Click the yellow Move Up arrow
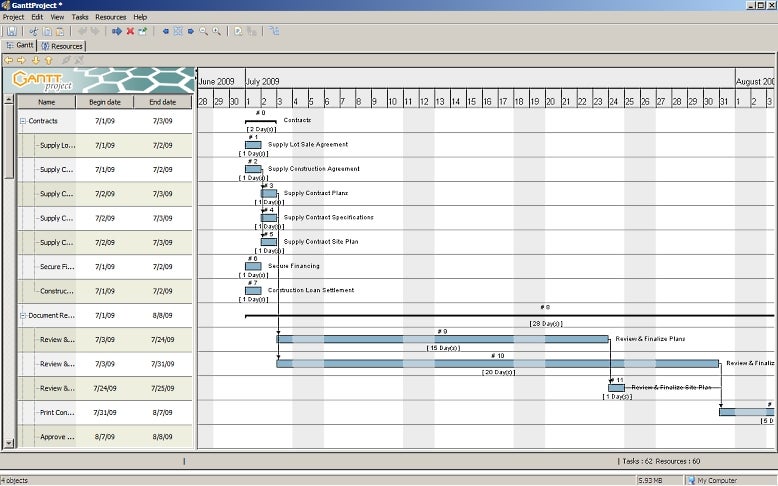 [49, 60]
